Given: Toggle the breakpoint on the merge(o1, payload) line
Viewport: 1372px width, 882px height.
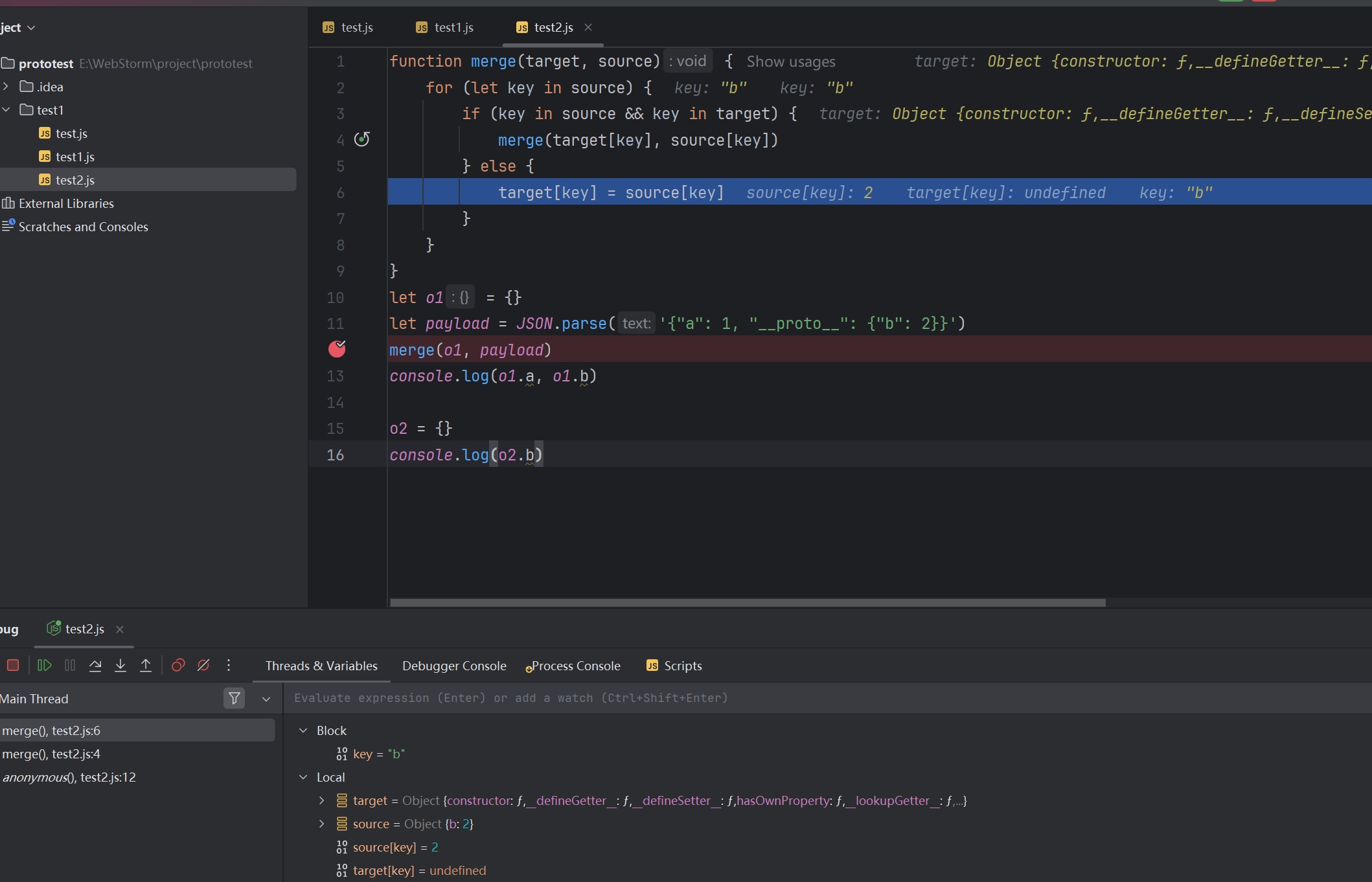Looking at the screenshot, I should [x=337, y=349].
